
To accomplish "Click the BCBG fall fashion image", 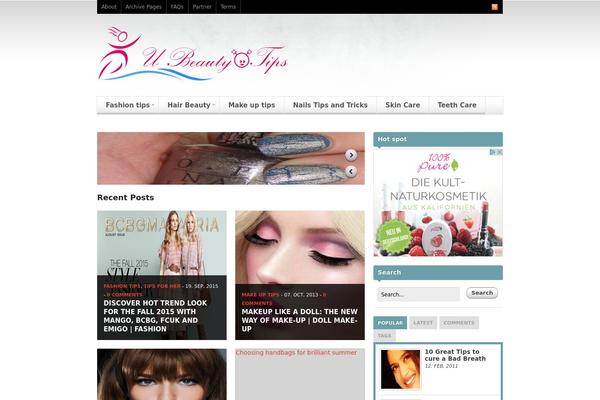I will point(161,243).
